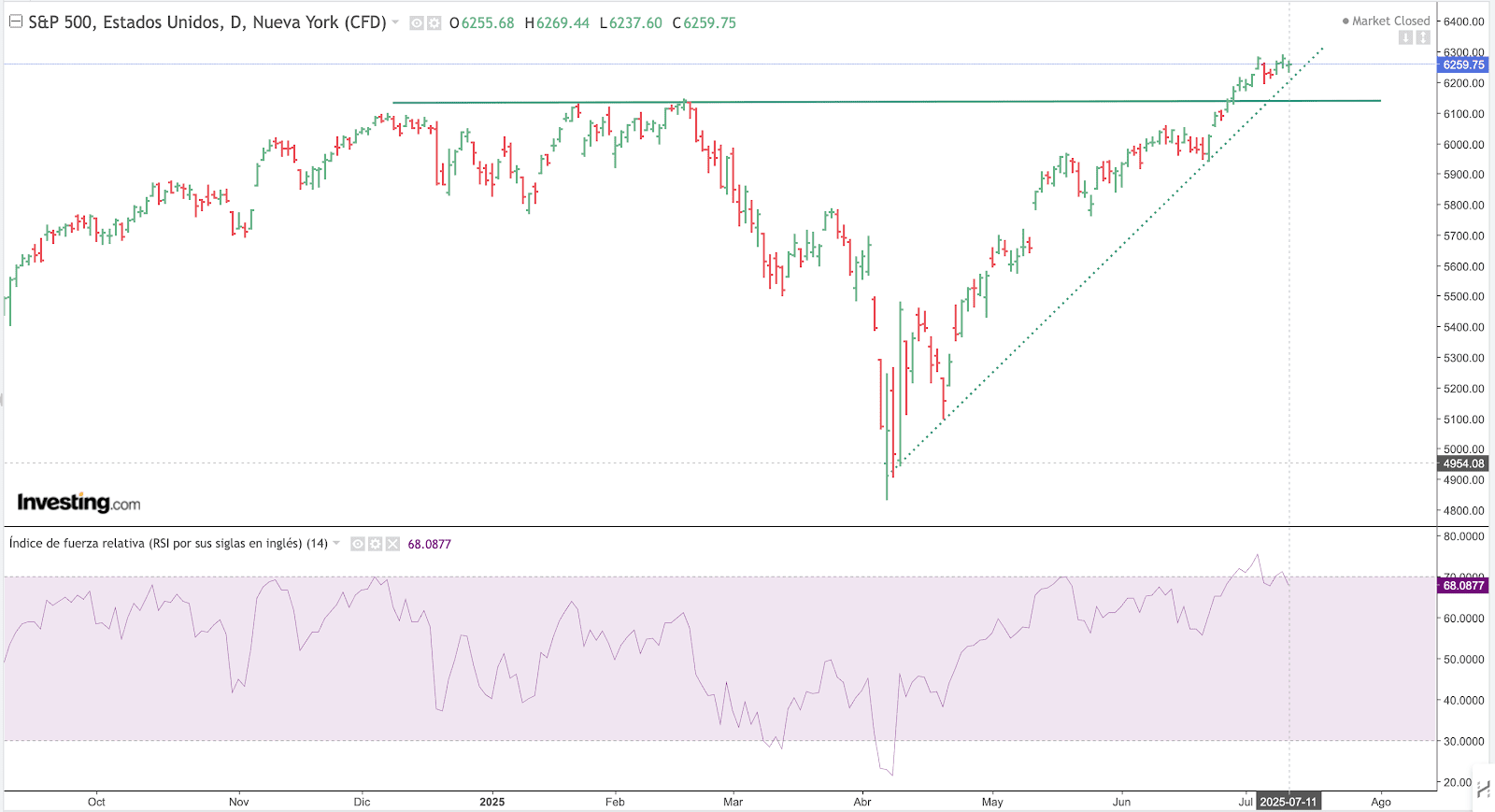1495x812 pixels.
Task: Click the high price value 6269.44
Action: [x=562, y=23]
